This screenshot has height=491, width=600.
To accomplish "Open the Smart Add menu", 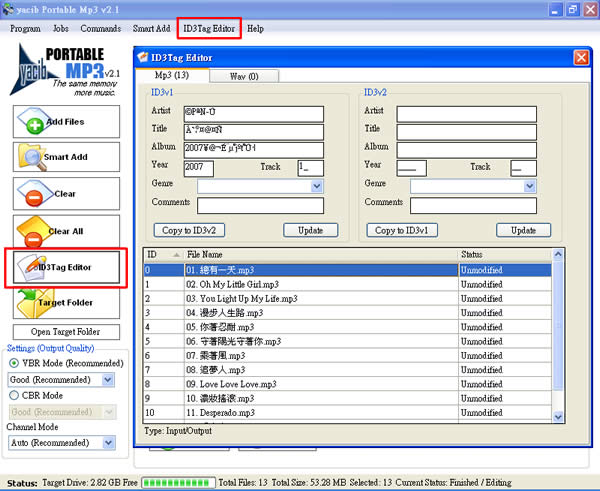I will pos(152,28).
